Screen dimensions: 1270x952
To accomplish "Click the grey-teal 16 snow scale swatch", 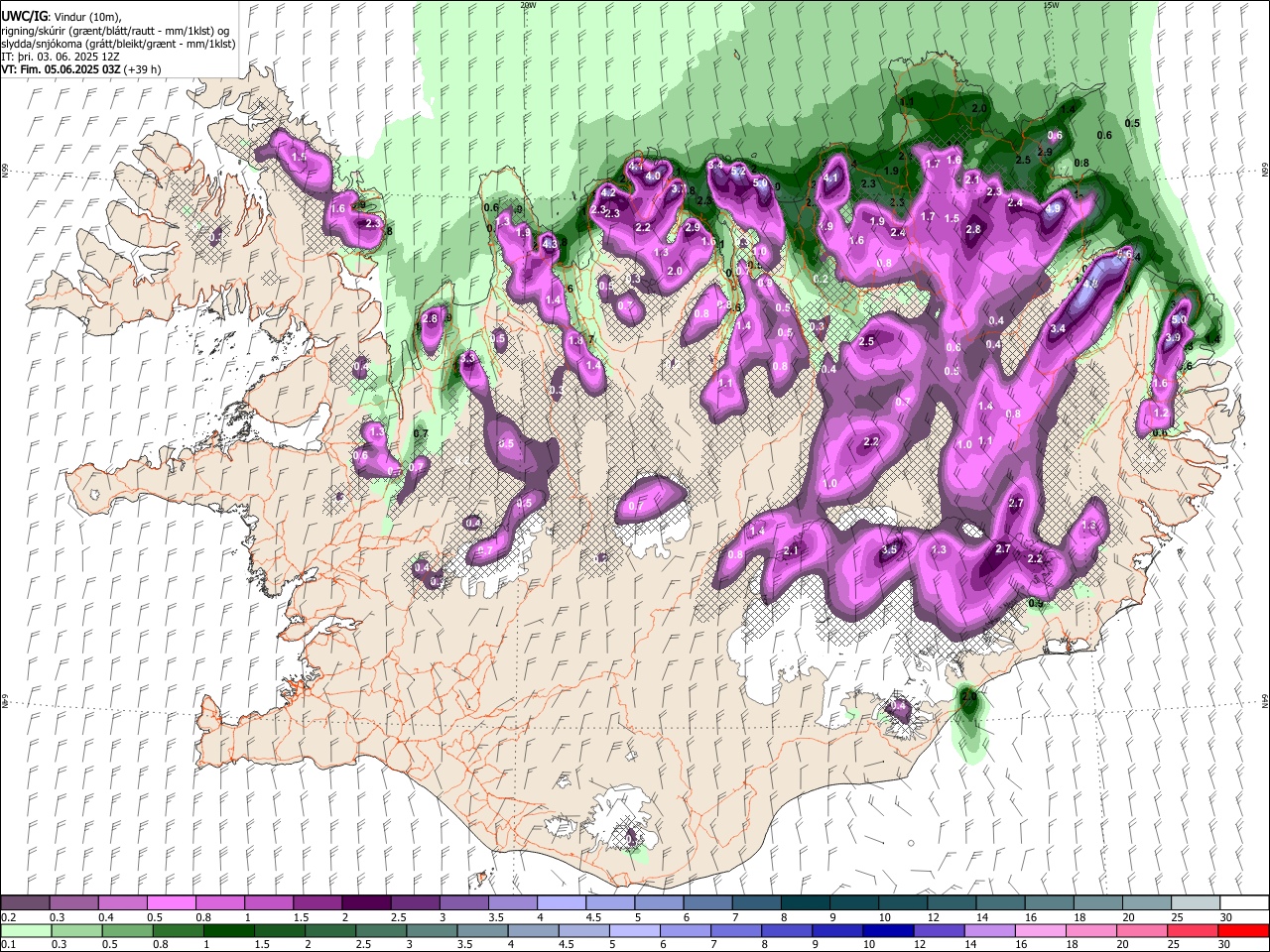I will pos(1050,903).
